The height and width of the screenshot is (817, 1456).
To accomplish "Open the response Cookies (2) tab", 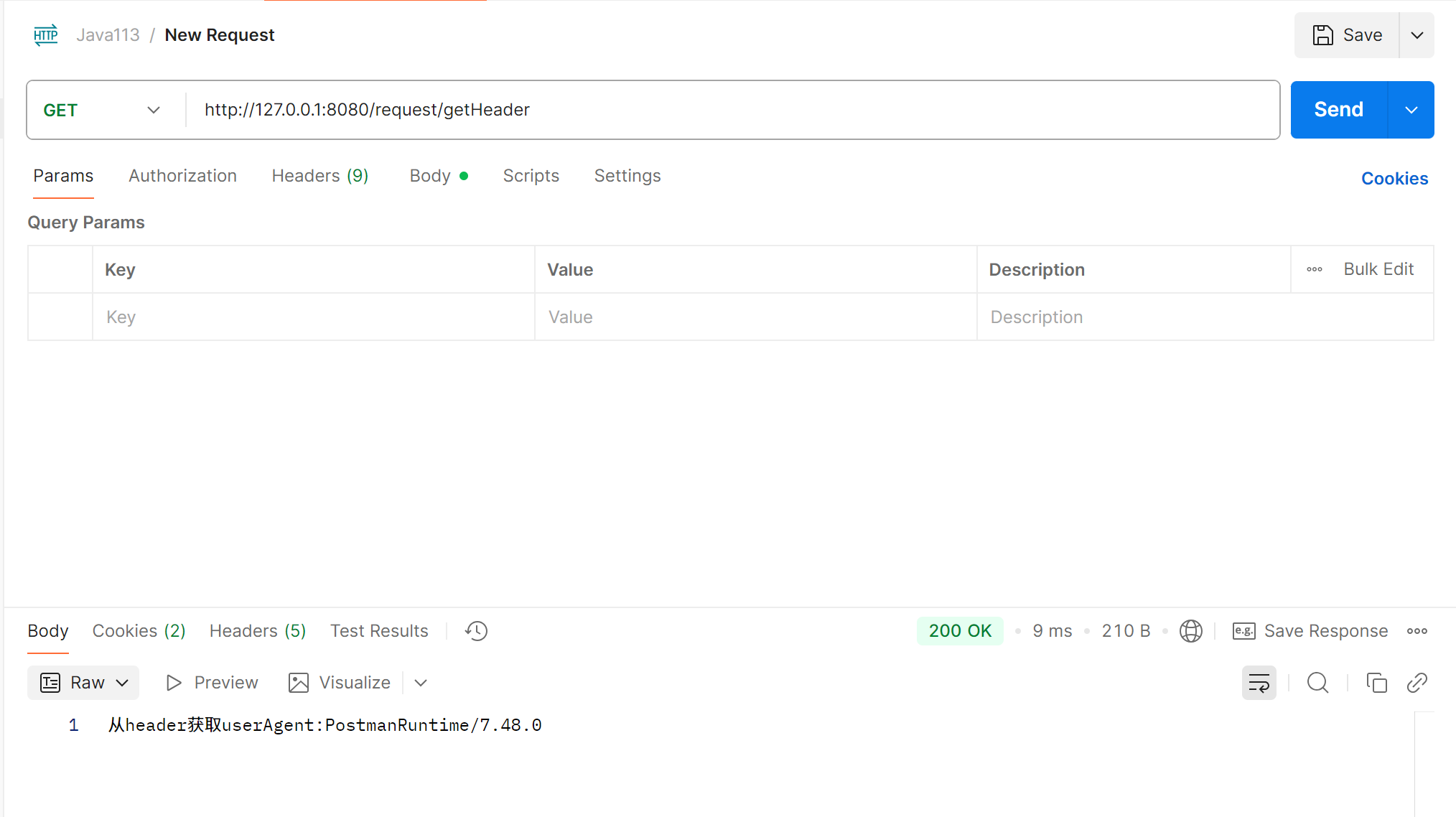I will [x=139, y=631].
